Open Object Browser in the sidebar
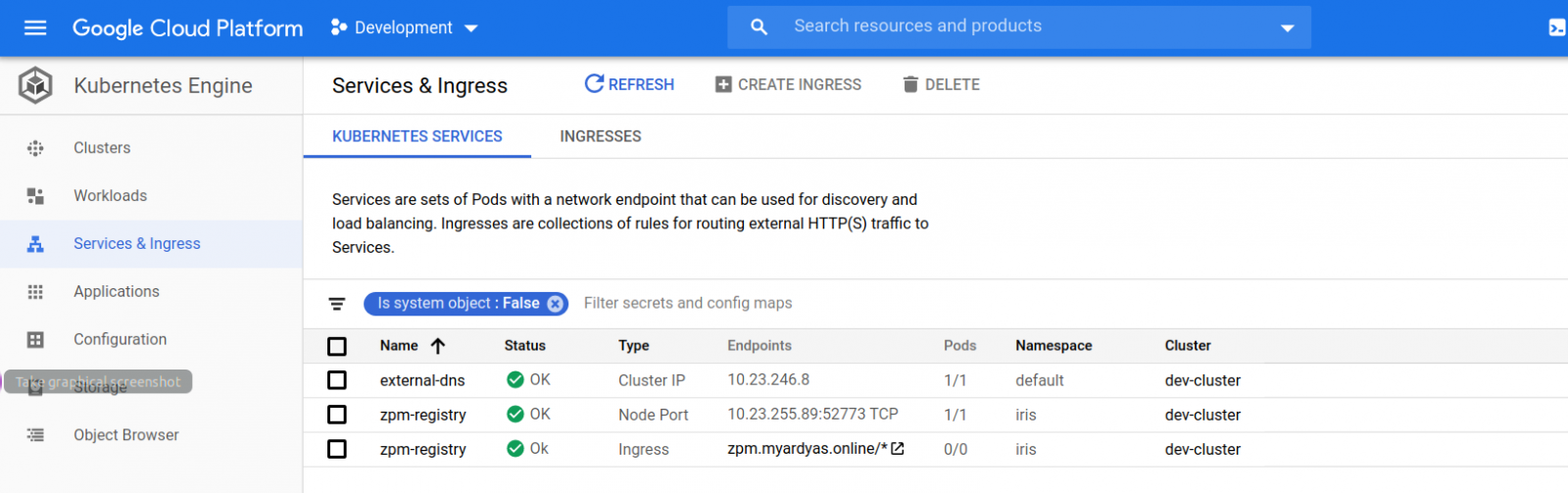Viewport: 1568px width, 493px height. [125, 435]
